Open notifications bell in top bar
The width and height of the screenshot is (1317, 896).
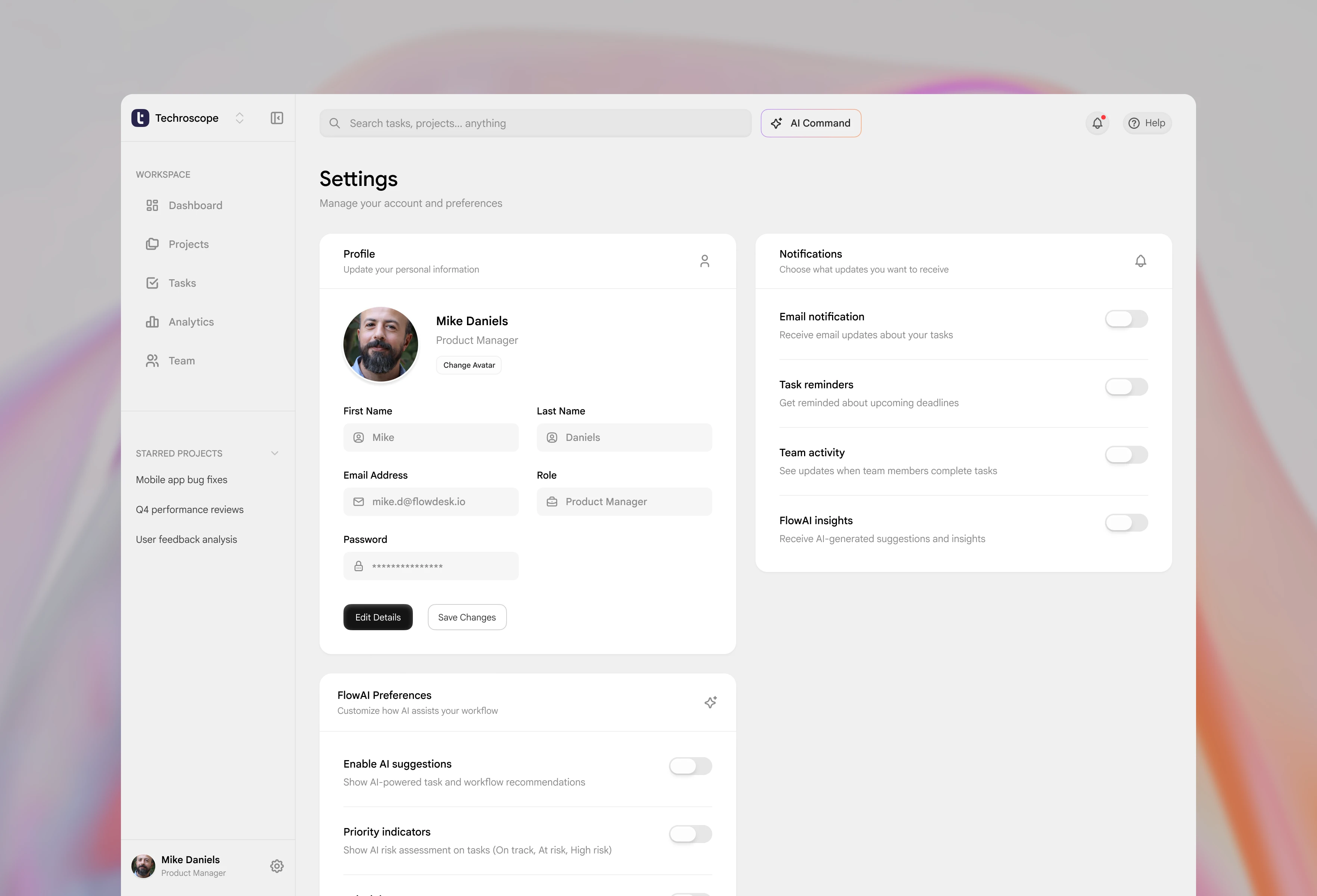point(1097,123)
